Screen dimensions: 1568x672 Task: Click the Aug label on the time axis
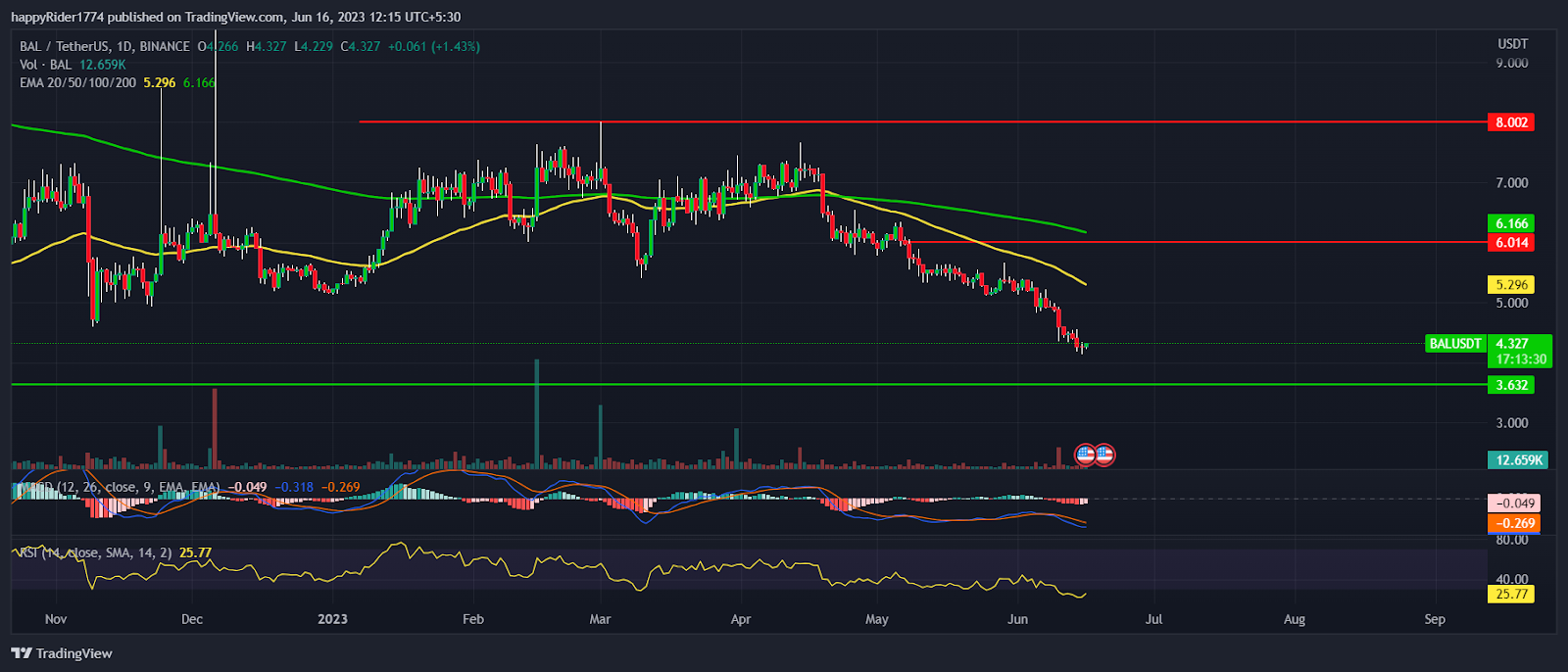1295,619
